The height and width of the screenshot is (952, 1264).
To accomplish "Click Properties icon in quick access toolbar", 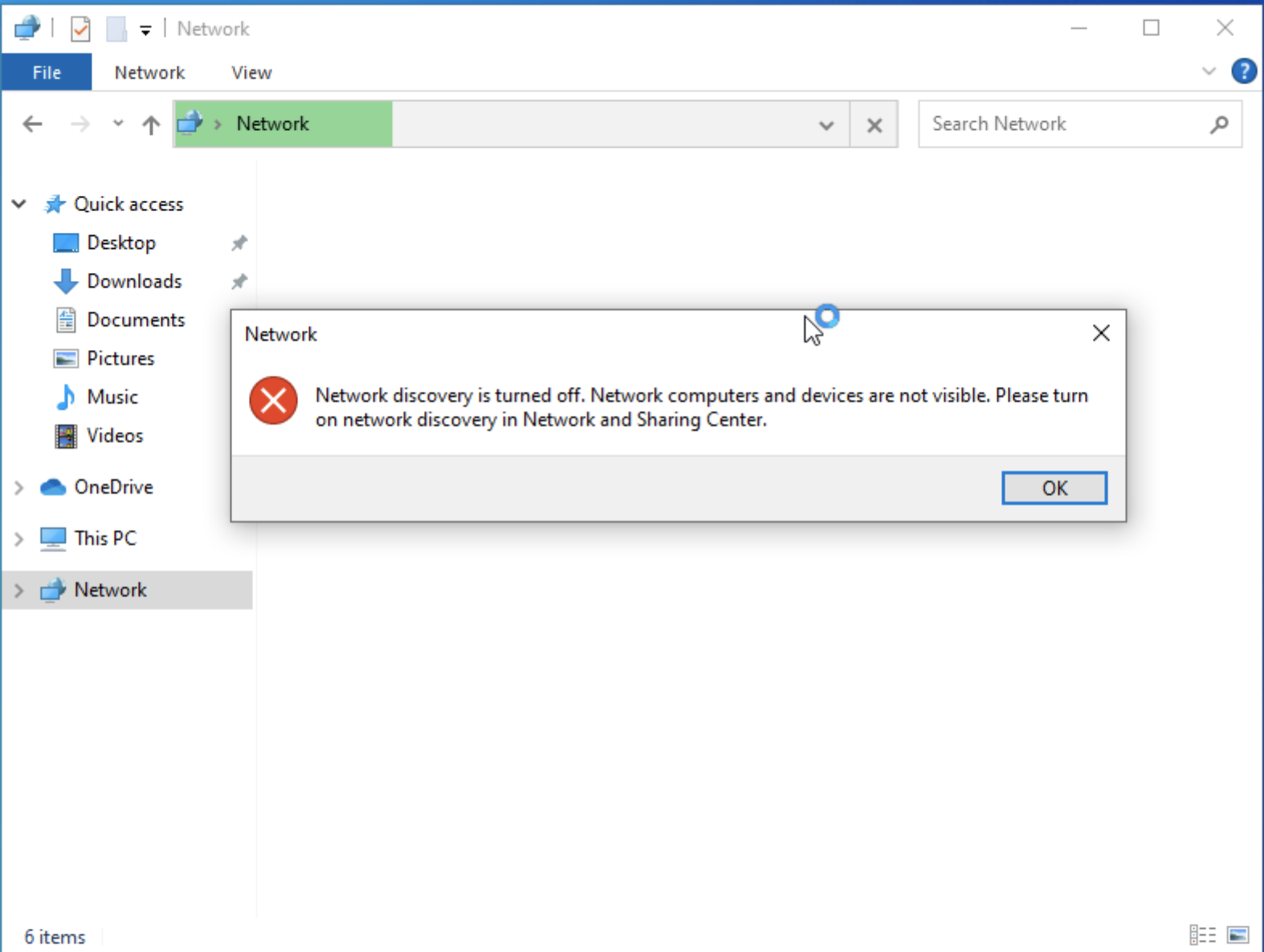I will tap(80, 30).
